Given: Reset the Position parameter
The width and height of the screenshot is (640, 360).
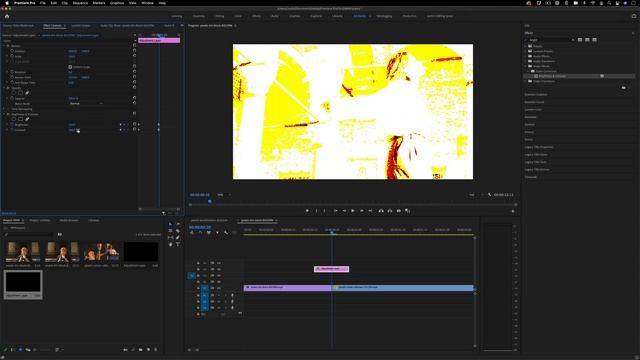Looking at the screenshot, I should [134, 51].
